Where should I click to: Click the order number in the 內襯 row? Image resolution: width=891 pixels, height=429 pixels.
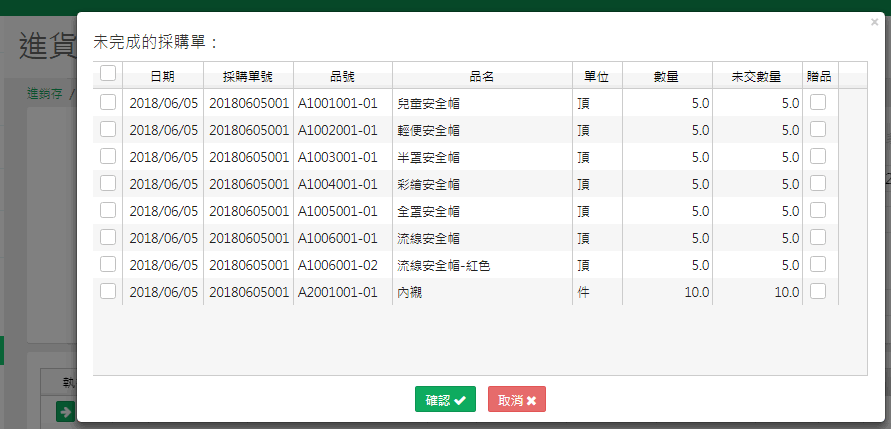click(249, 293)
